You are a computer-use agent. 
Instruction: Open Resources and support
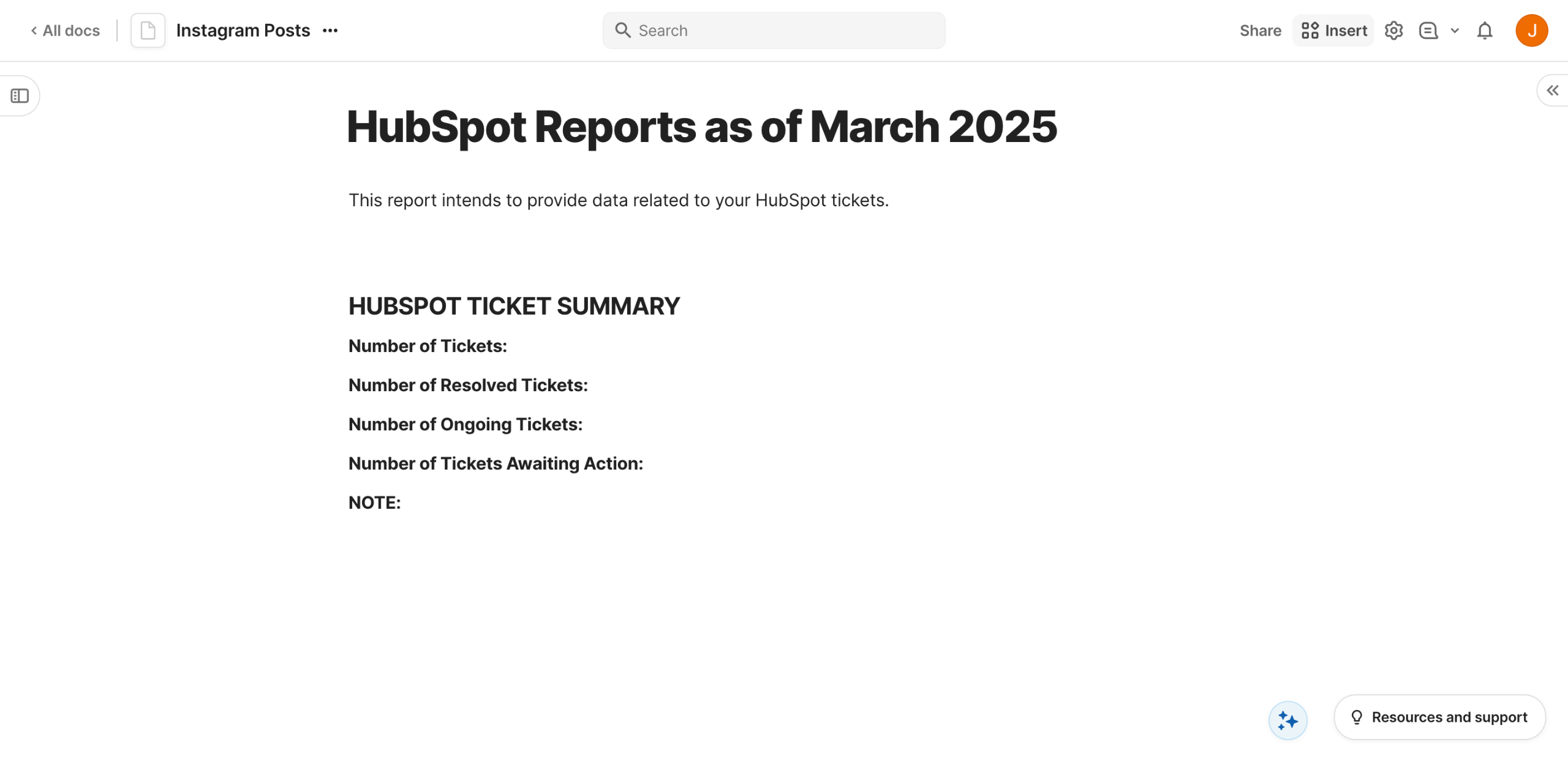(x=1439, y=717)
